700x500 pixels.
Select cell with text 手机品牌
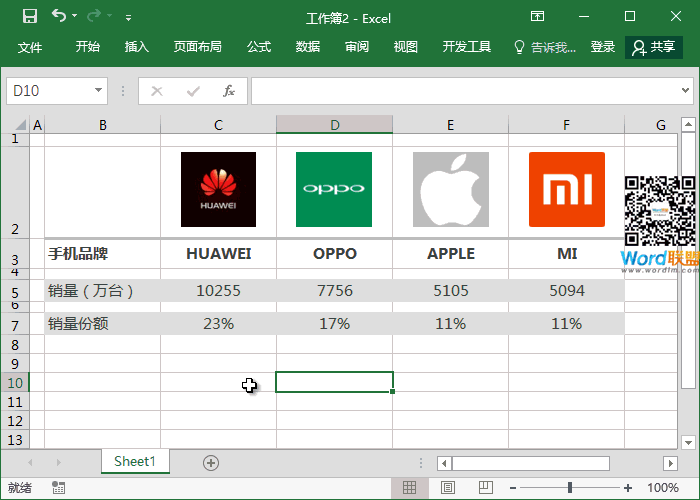(102, 254)
